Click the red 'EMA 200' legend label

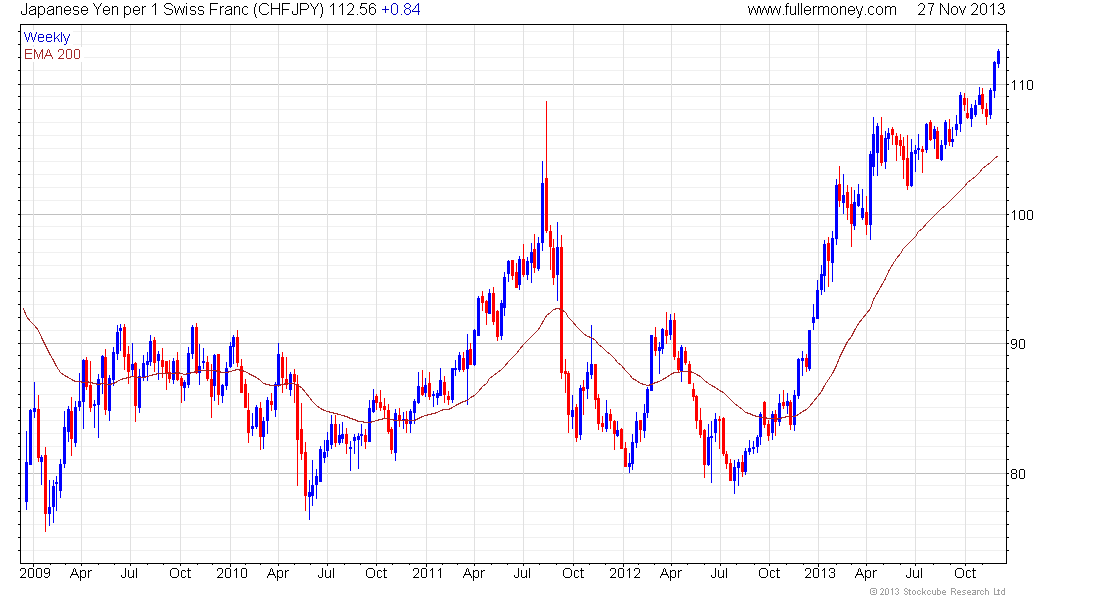tap(52, 54)
